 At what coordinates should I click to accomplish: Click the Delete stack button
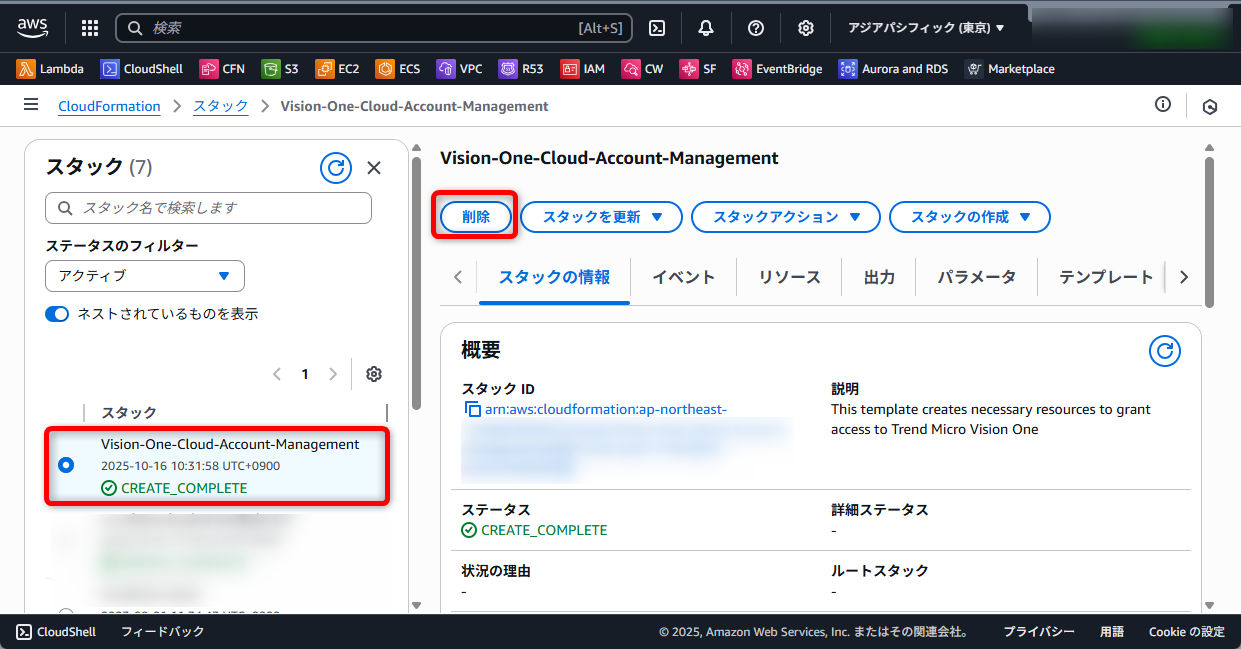476,217
